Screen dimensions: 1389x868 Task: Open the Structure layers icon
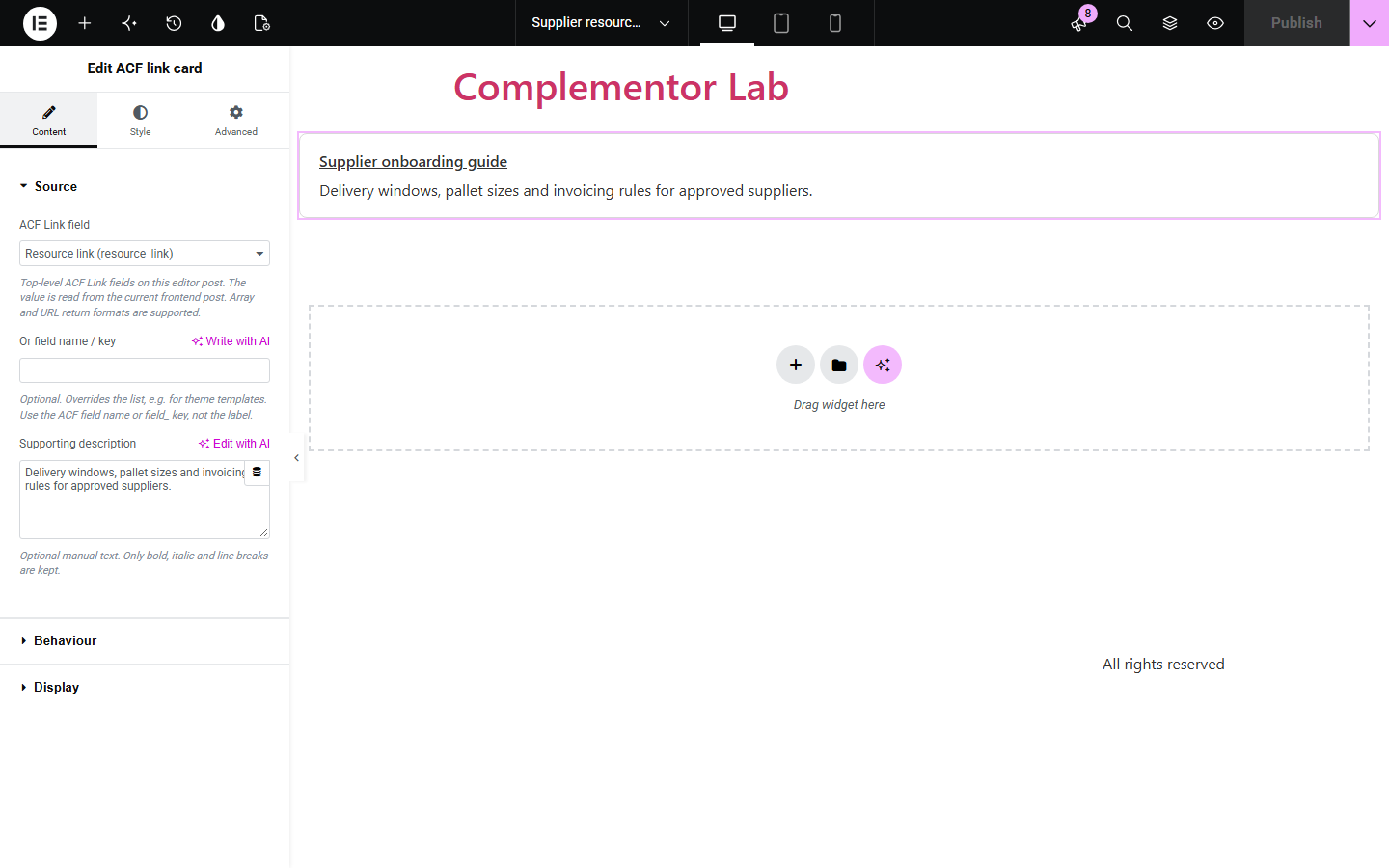(x=1170, y=23)
